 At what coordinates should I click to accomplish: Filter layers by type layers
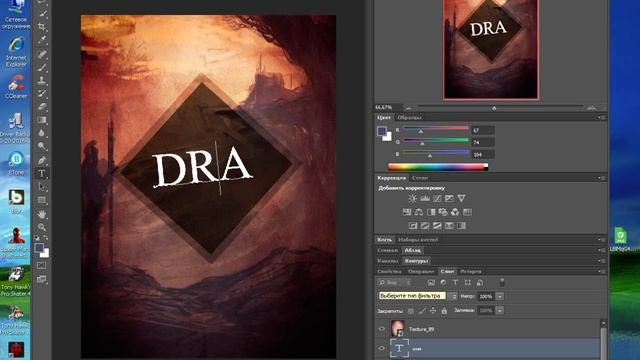[456, 282]
